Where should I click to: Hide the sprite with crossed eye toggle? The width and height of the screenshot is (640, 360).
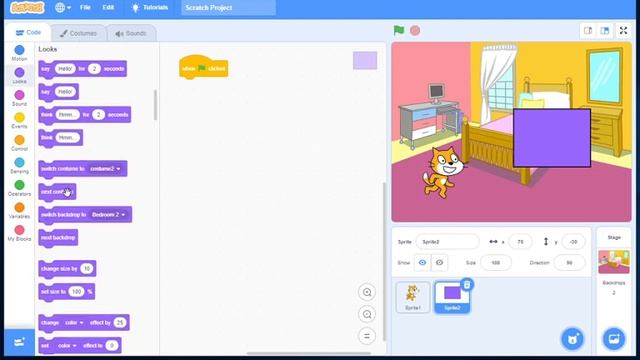coord(439,262)
